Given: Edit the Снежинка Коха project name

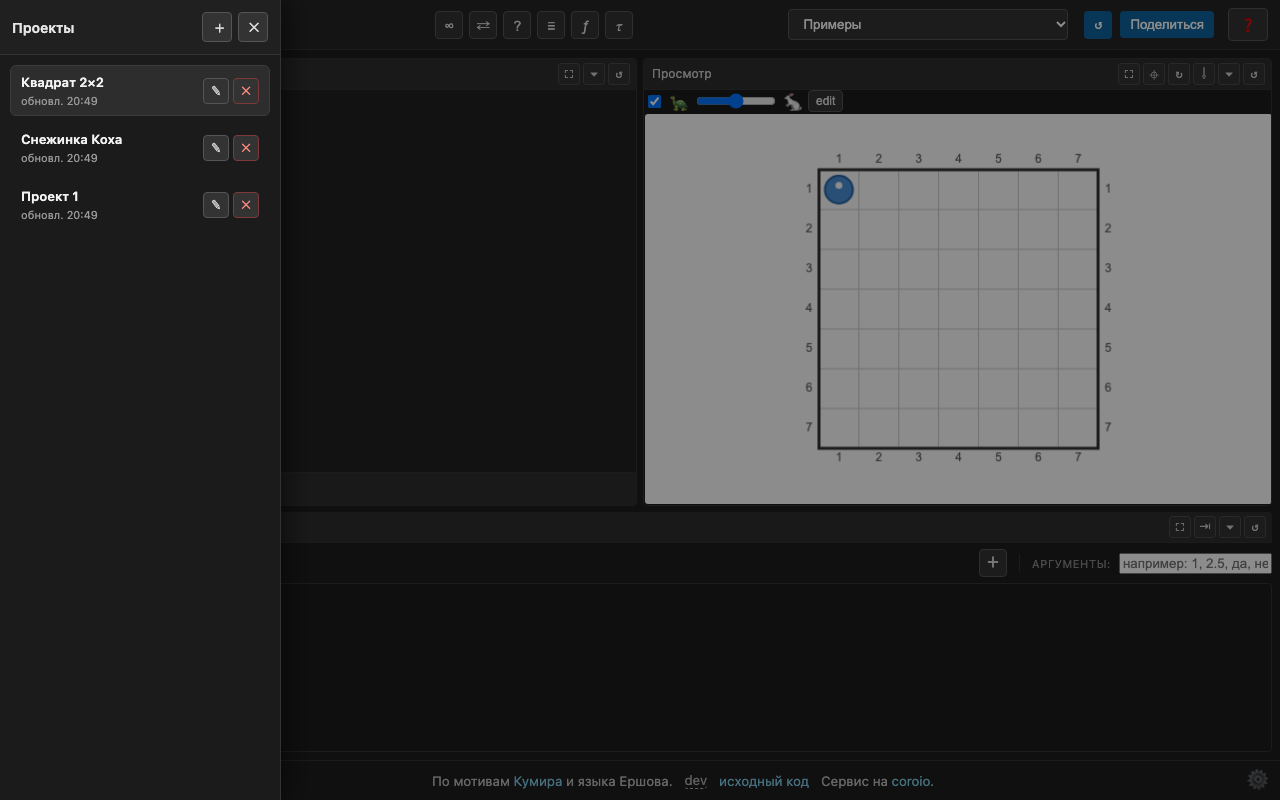Looking at the screenshot, I should point(215,148).
